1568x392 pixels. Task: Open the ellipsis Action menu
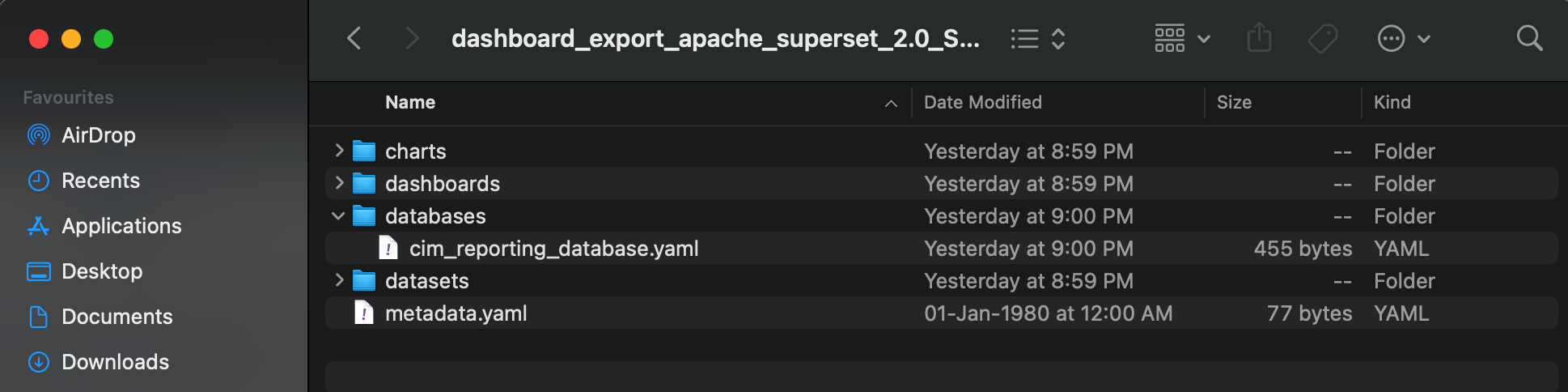pos(1403,38)
